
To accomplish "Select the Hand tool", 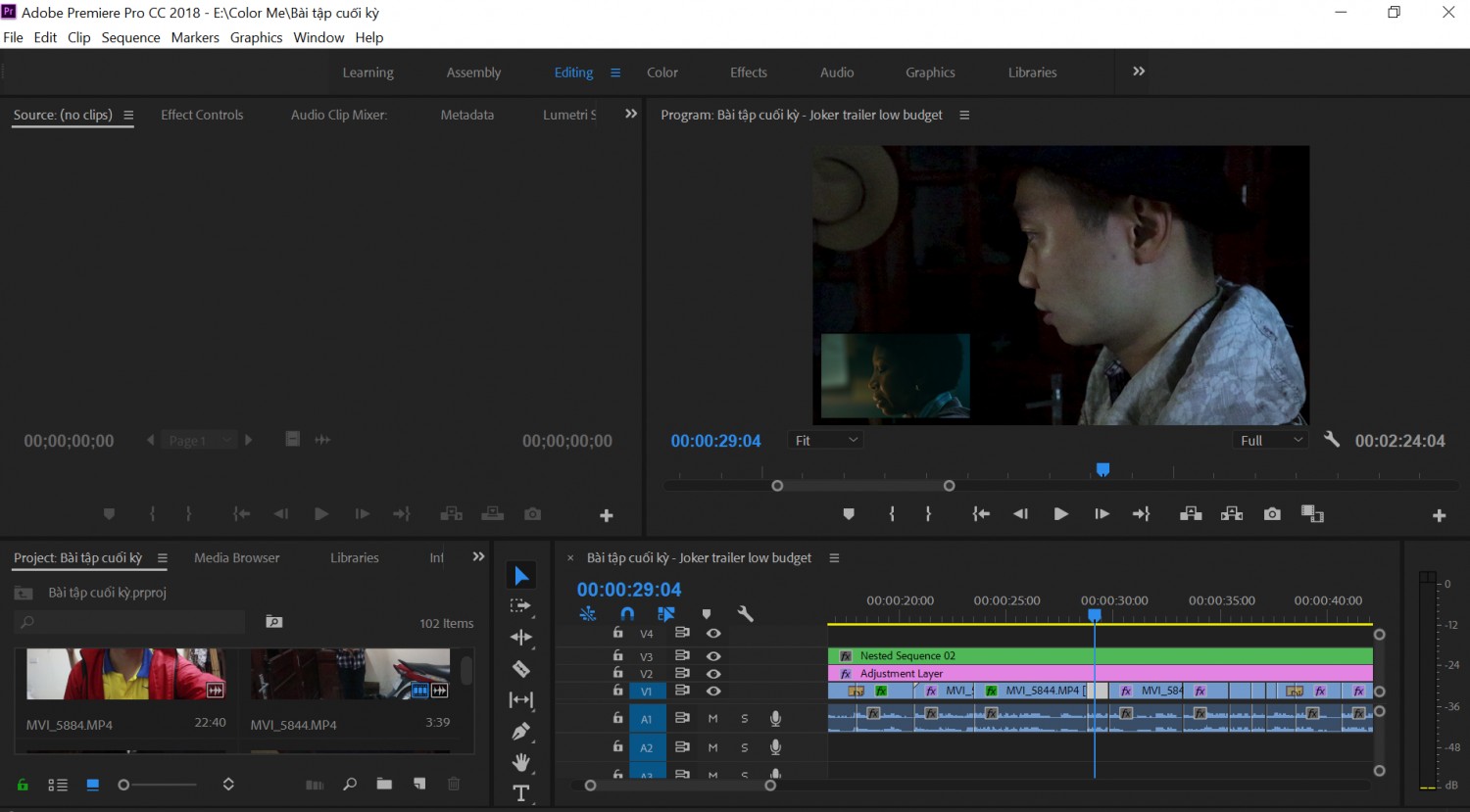I will pos(521,762).
